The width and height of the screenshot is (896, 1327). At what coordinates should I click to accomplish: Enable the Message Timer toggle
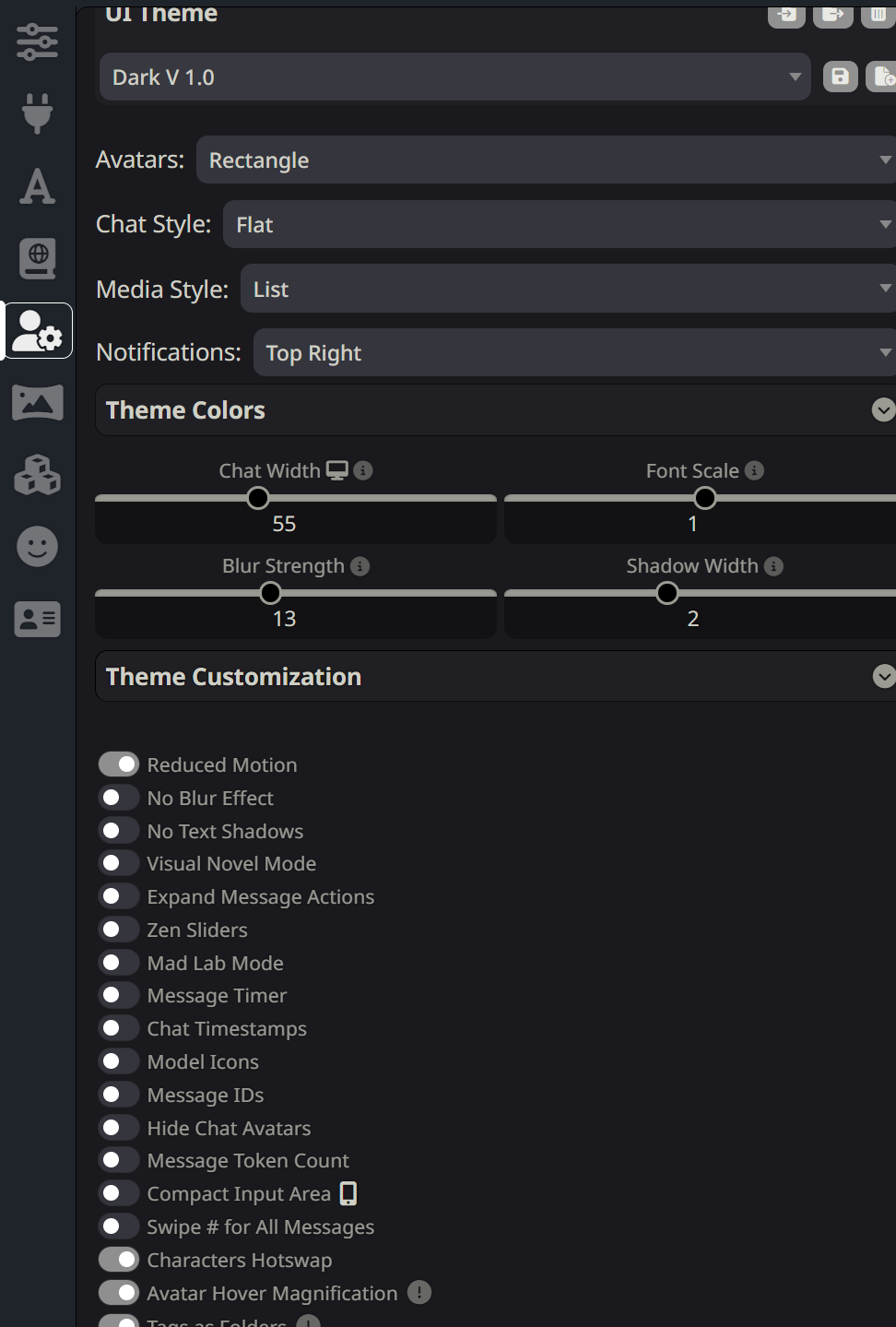(119, 995)
